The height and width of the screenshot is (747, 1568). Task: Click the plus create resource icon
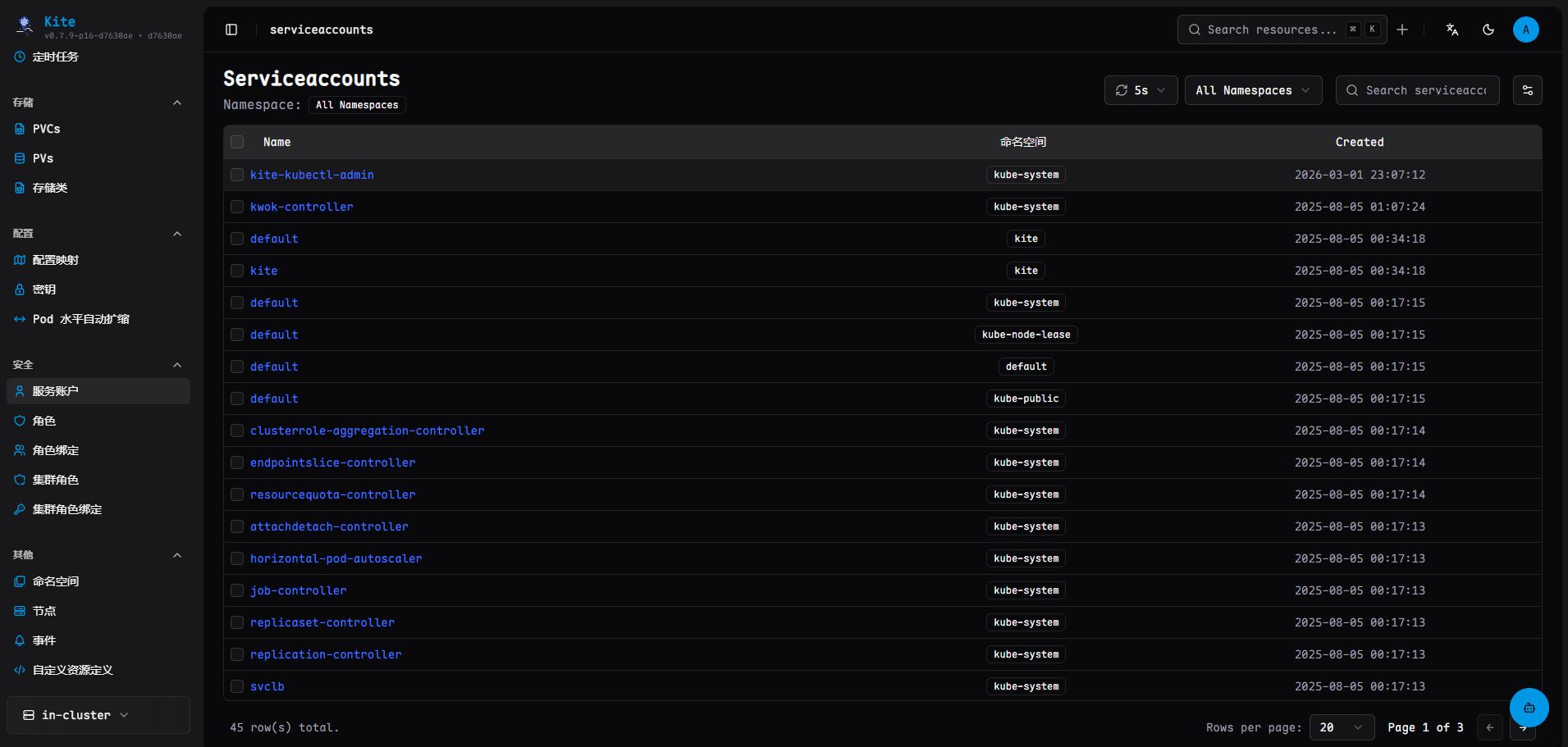pyautogui.click(x=1402, y=30)
